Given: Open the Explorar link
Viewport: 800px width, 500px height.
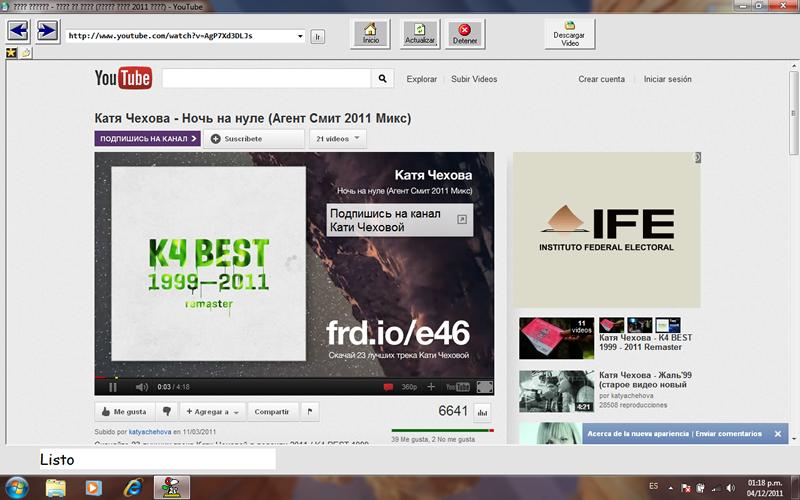Looking at the screenshot, I should 421,79.
